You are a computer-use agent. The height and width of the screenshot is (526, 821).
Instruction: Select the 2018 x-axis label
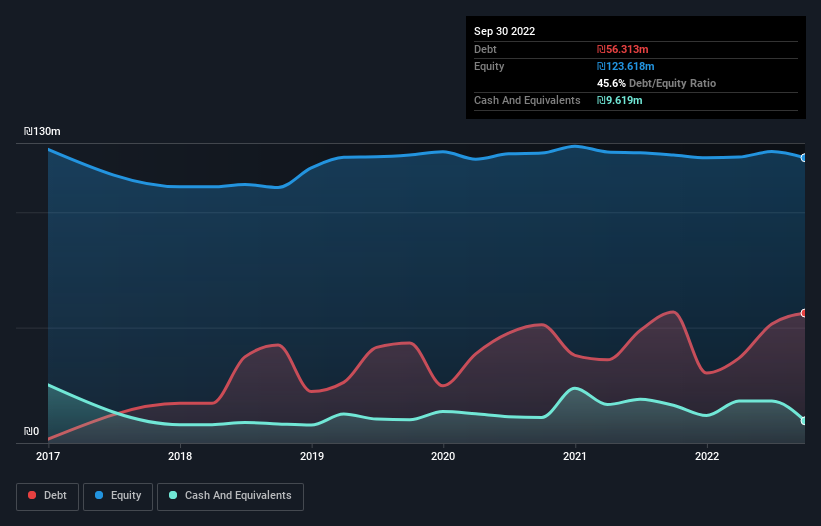[180, 456]
